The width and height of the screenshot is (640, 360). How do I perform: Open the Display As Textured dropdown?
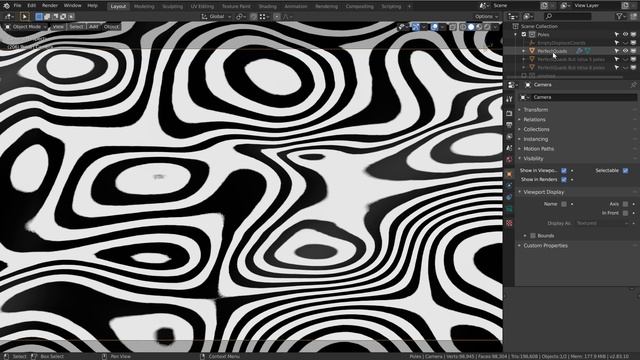click(x=602, y=223)
